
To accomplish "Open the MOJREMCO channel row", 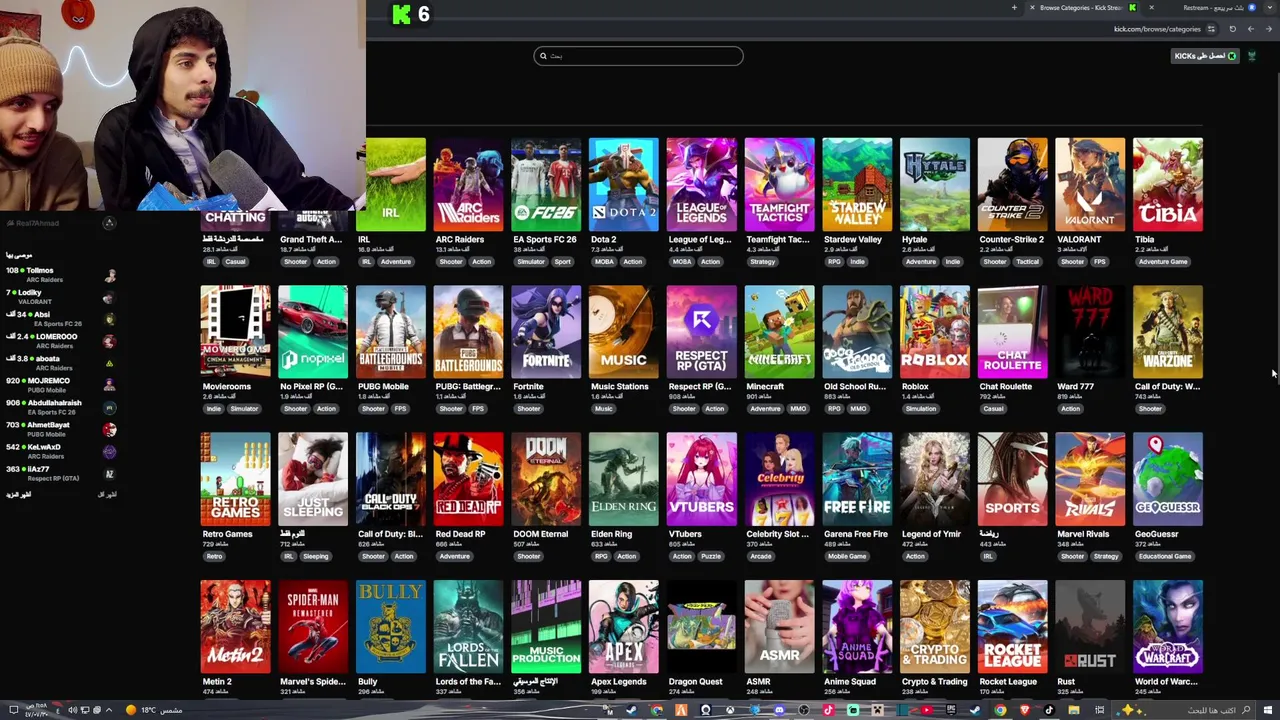I will tap(60, 385).
